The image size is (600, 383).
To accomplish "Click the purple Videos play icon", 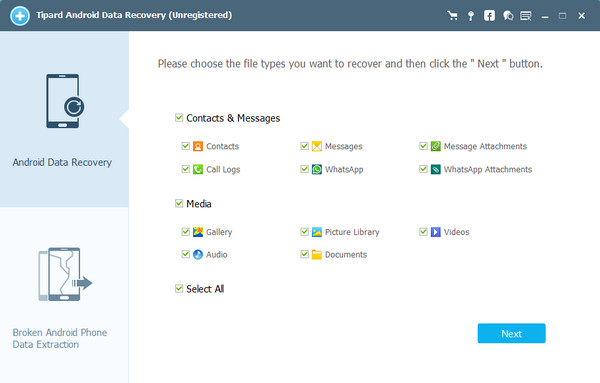I will [x=435, y=232].
